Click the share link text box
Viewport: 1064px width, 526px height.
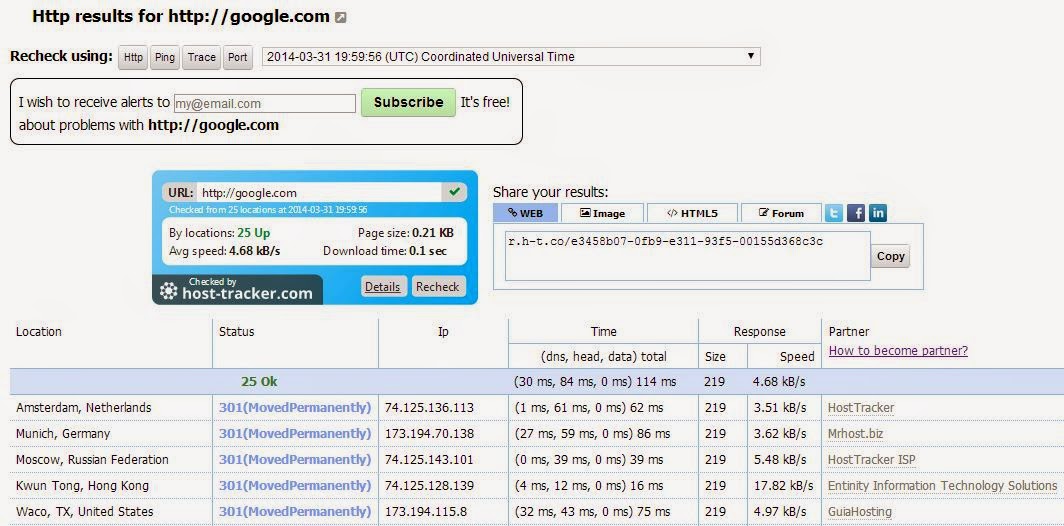coord(687,256)
